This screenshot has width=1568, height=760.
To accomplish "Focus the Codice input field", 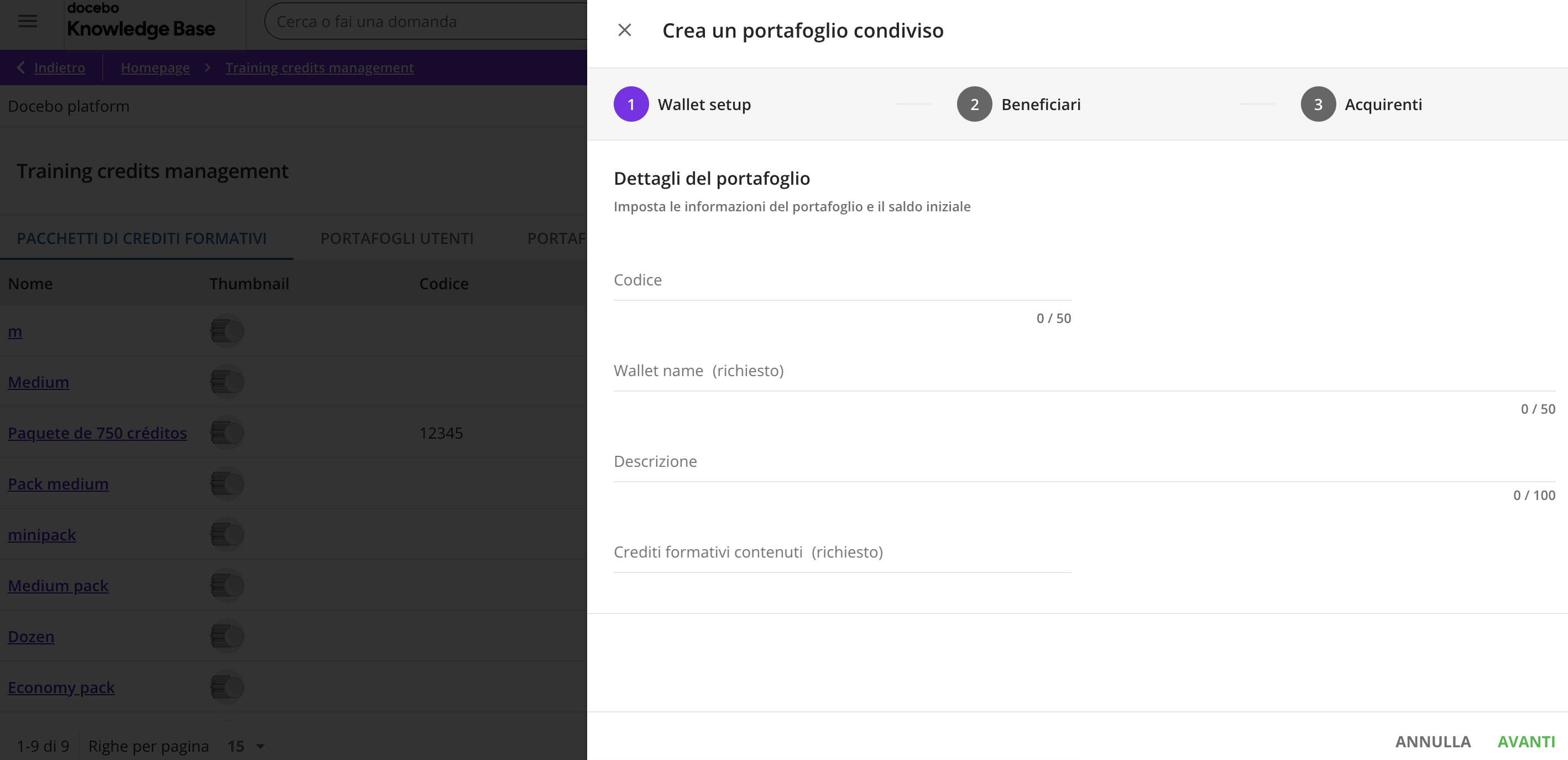I will point(842,281).
